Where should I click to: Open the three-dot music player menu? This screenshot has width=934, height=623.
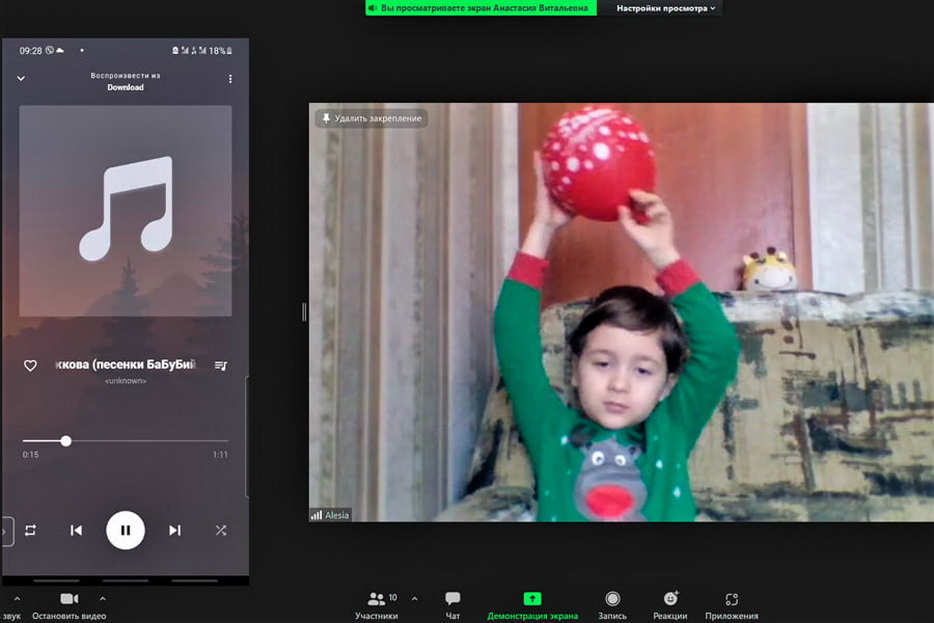230,79
